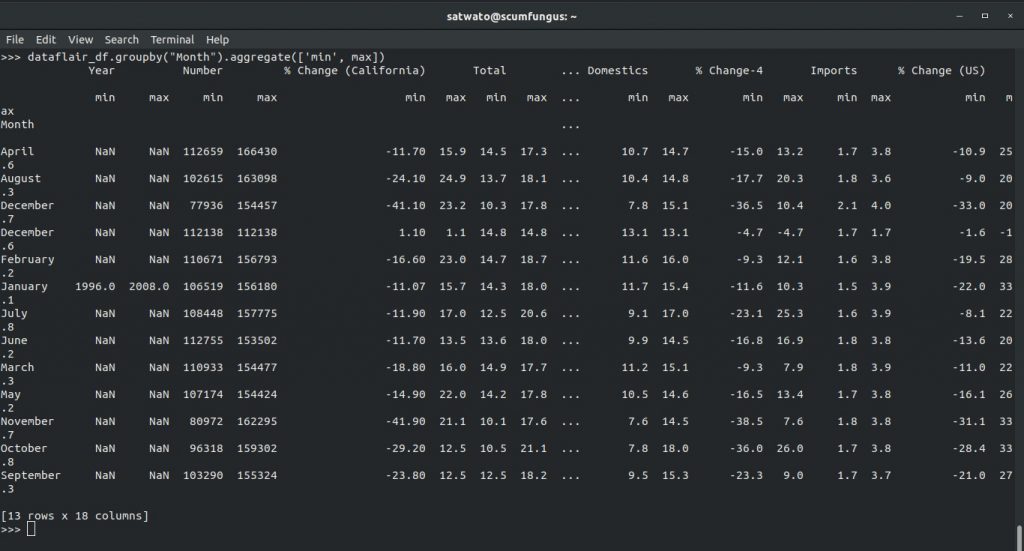Click the value 20.6 in July row
This screenshot has width=1024, height=551.
(534, 313)
